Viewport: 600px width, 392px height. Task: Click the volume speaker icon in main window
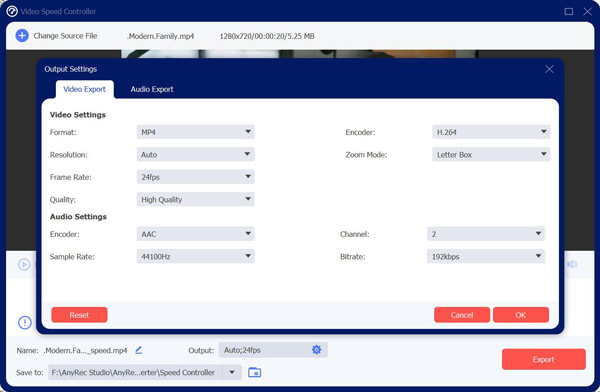572,264
